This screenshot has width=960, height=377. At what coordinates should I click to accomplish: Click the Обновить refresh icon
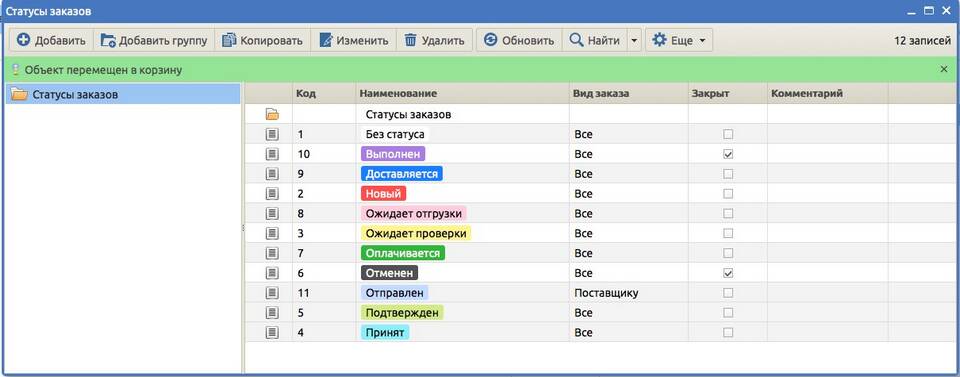click(490, 40)
